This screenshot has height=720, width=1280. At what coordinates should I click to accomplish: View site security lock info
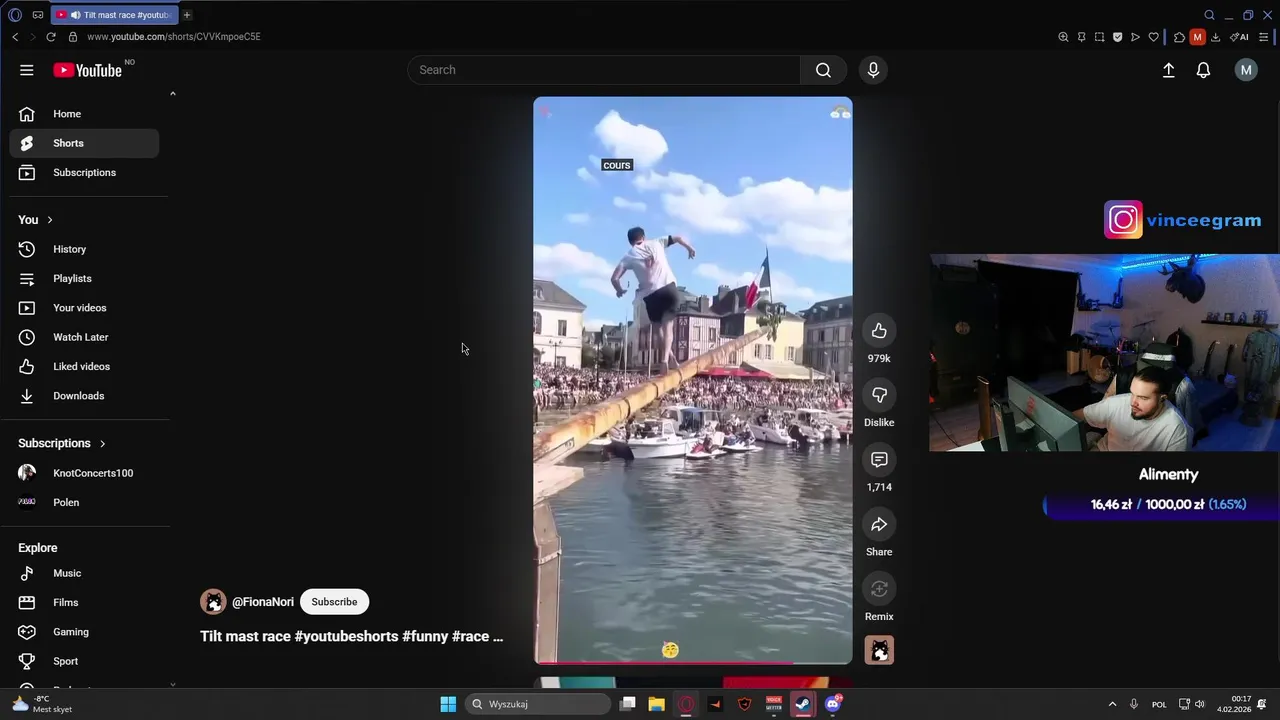pyautogui.click(x=72, y=37)
